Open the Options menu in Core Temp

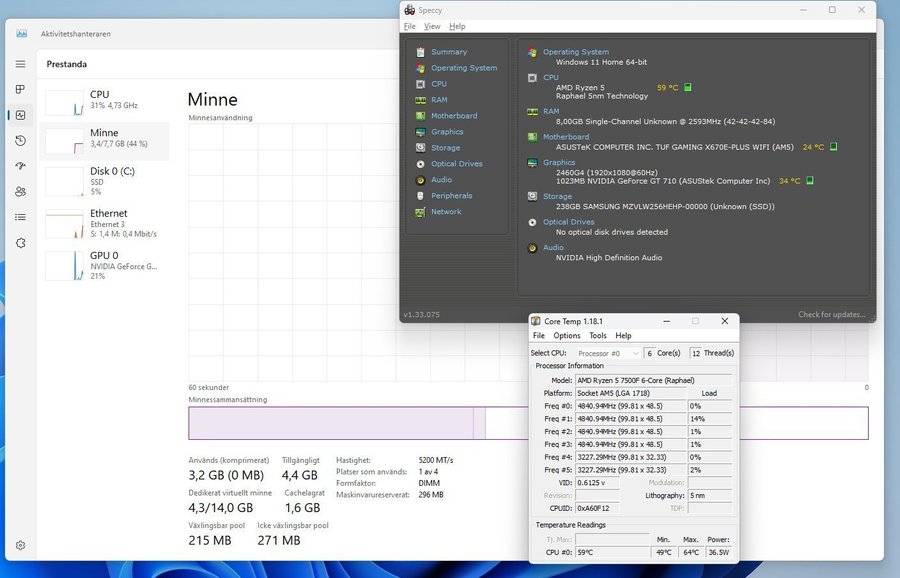click(x=567, y=335)
